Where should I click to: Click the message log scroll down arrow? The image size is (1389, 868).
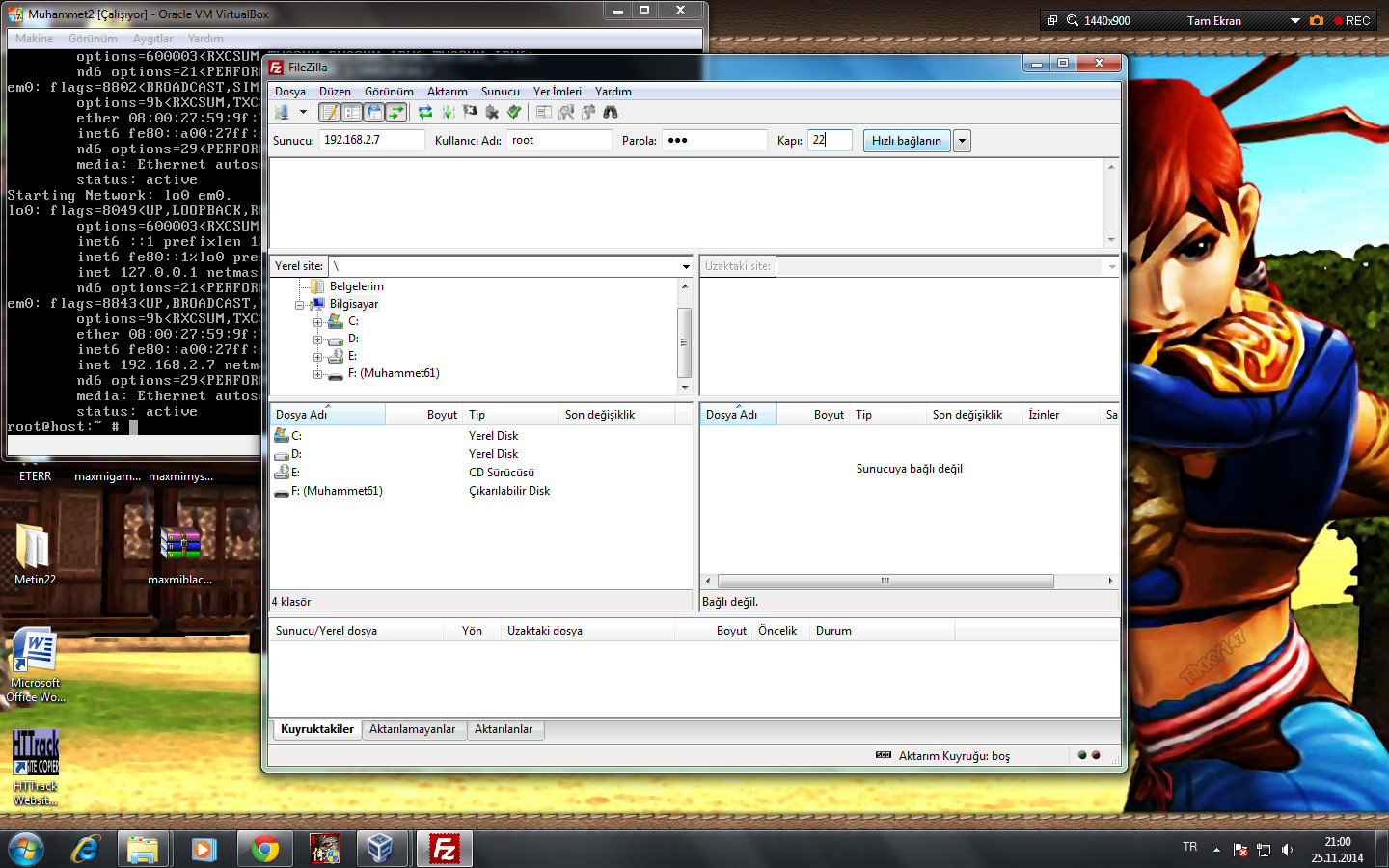[x=1111, y=240]
